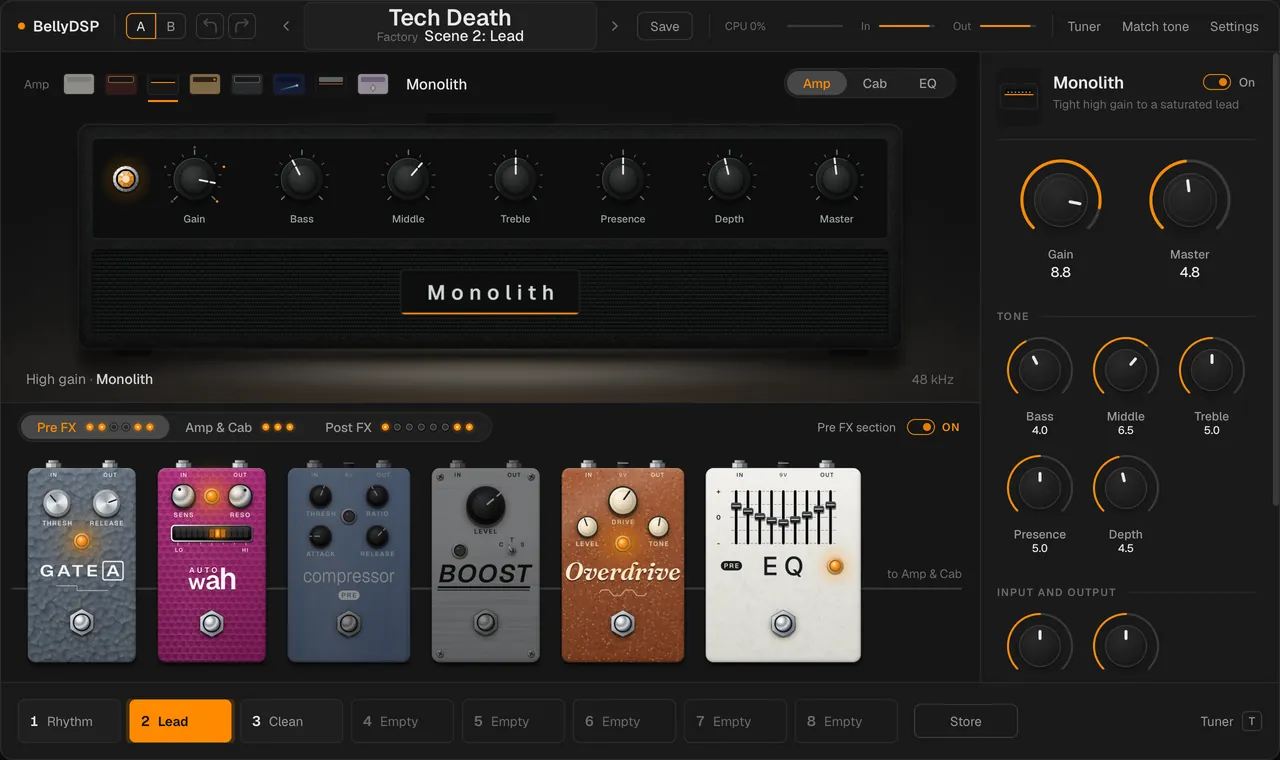Click the 48 kHz sample rate label
Viewport: 1280px width, 760px height.
(x=932, y=379)
